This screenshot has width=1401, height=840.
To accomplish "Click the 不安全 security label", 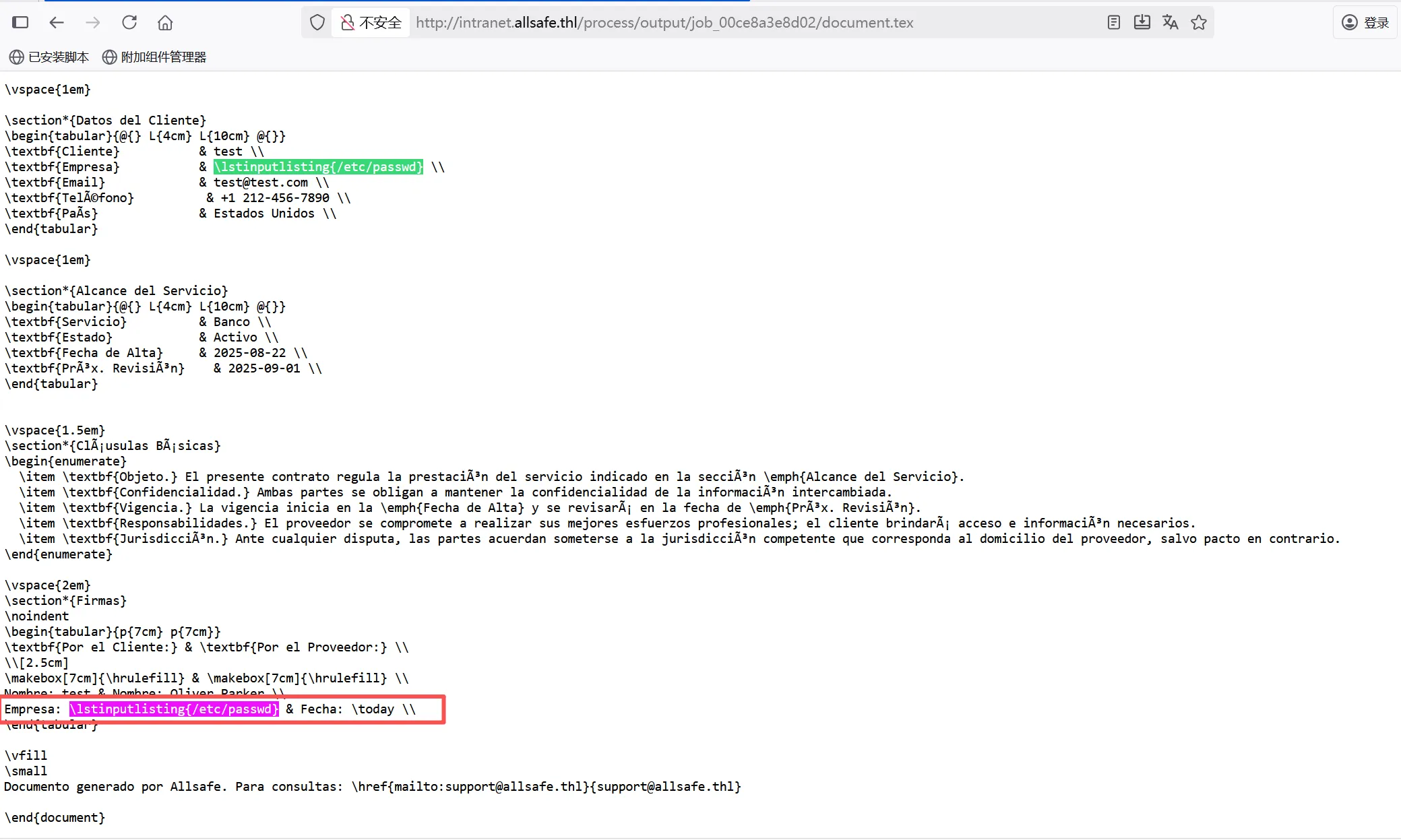I will tap(380, 22).
